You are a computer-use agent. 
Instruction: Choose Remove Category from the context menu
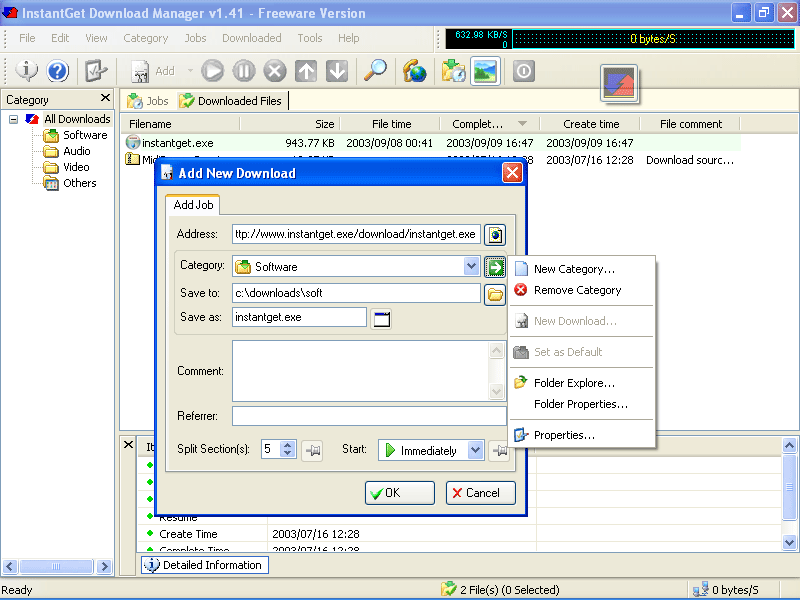577,290
